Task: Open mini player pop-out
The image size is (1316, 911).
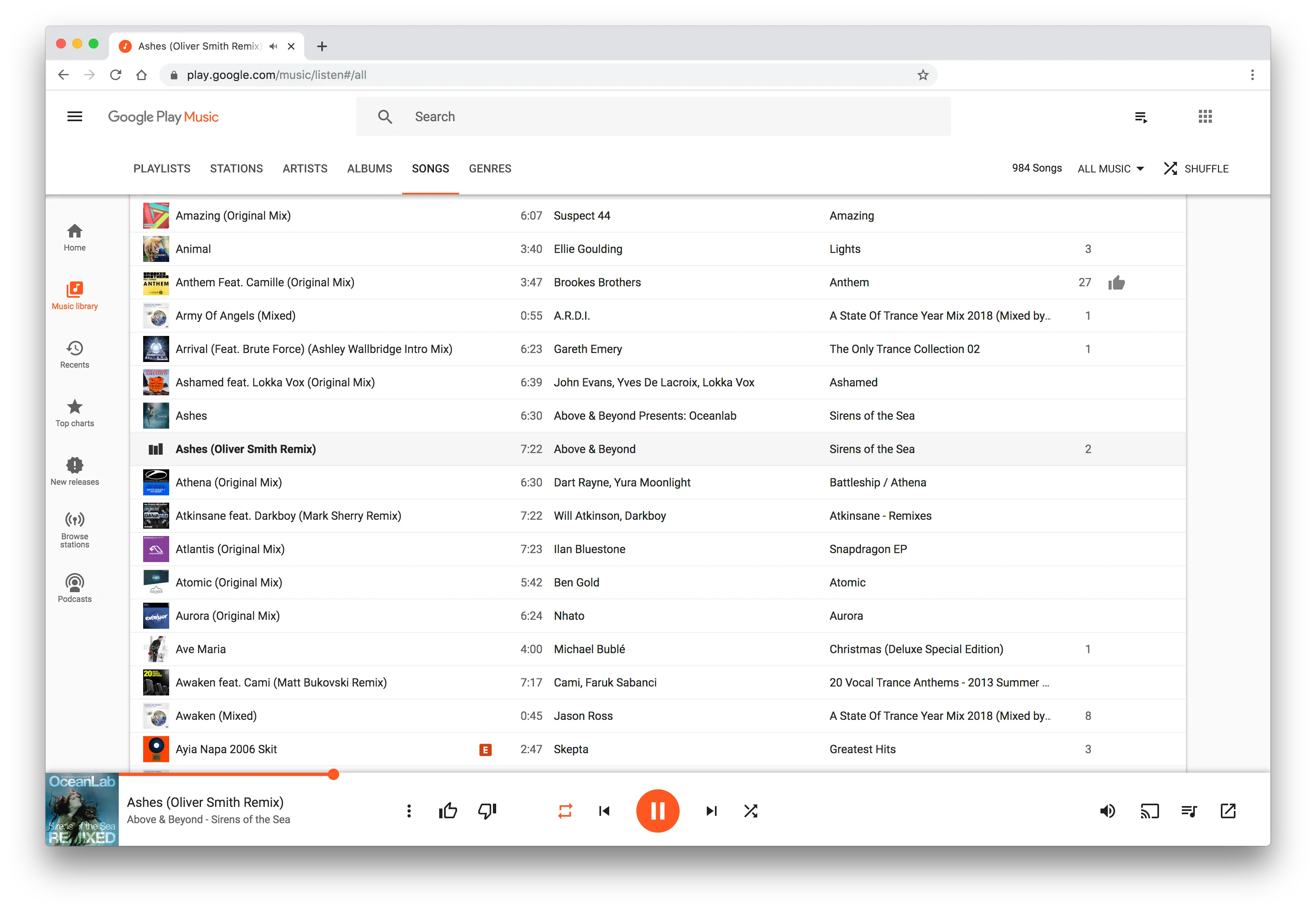Action: [x=1227, y=811]
